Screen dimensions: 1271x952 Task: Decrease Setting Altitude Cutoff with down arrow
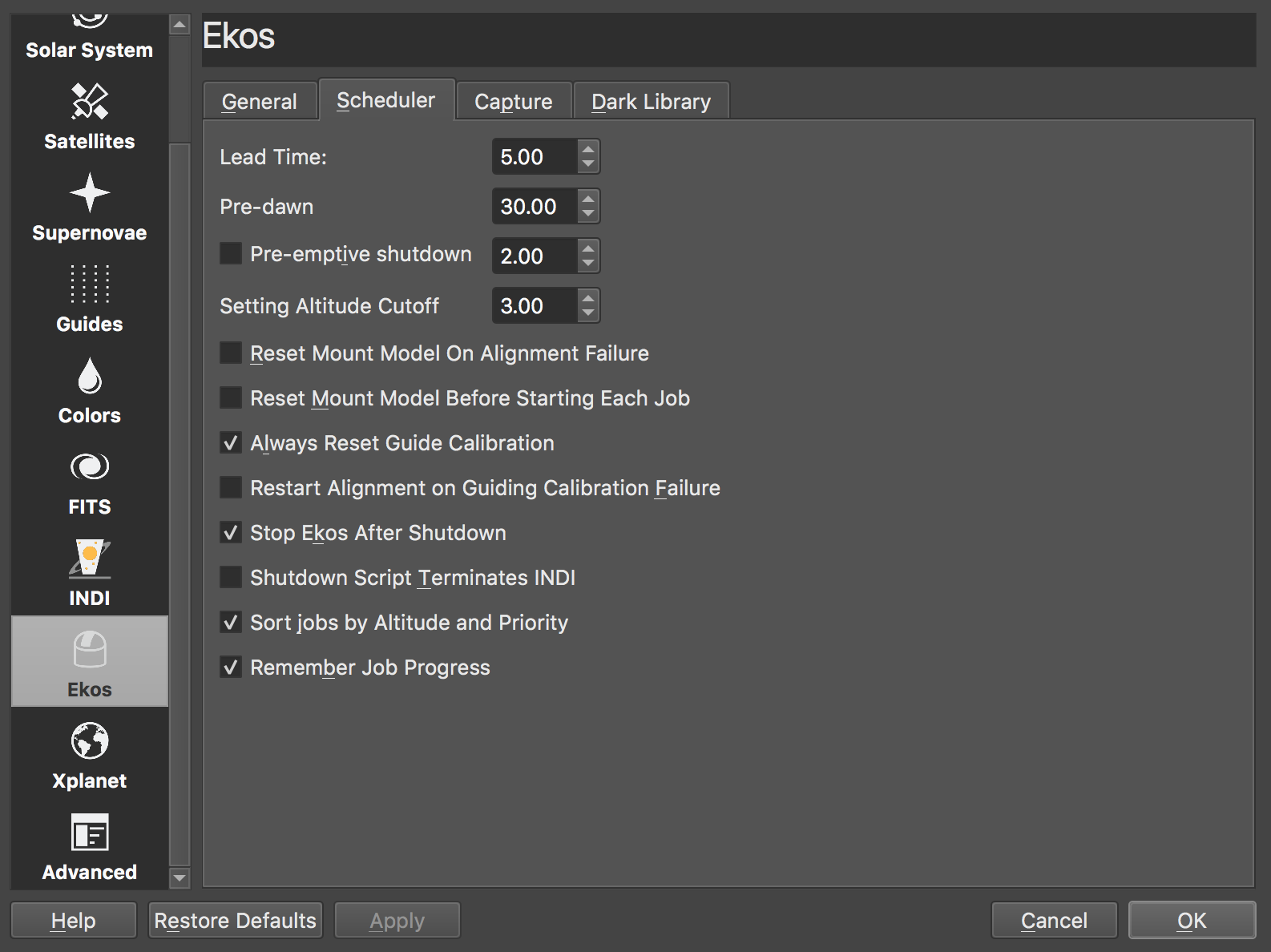pyautogui.click(x=588, y=314)
